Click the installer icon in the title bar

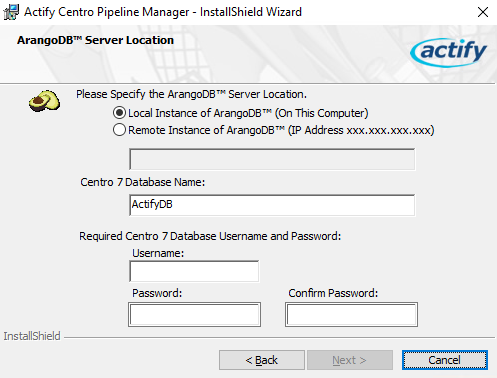point(11,12)
